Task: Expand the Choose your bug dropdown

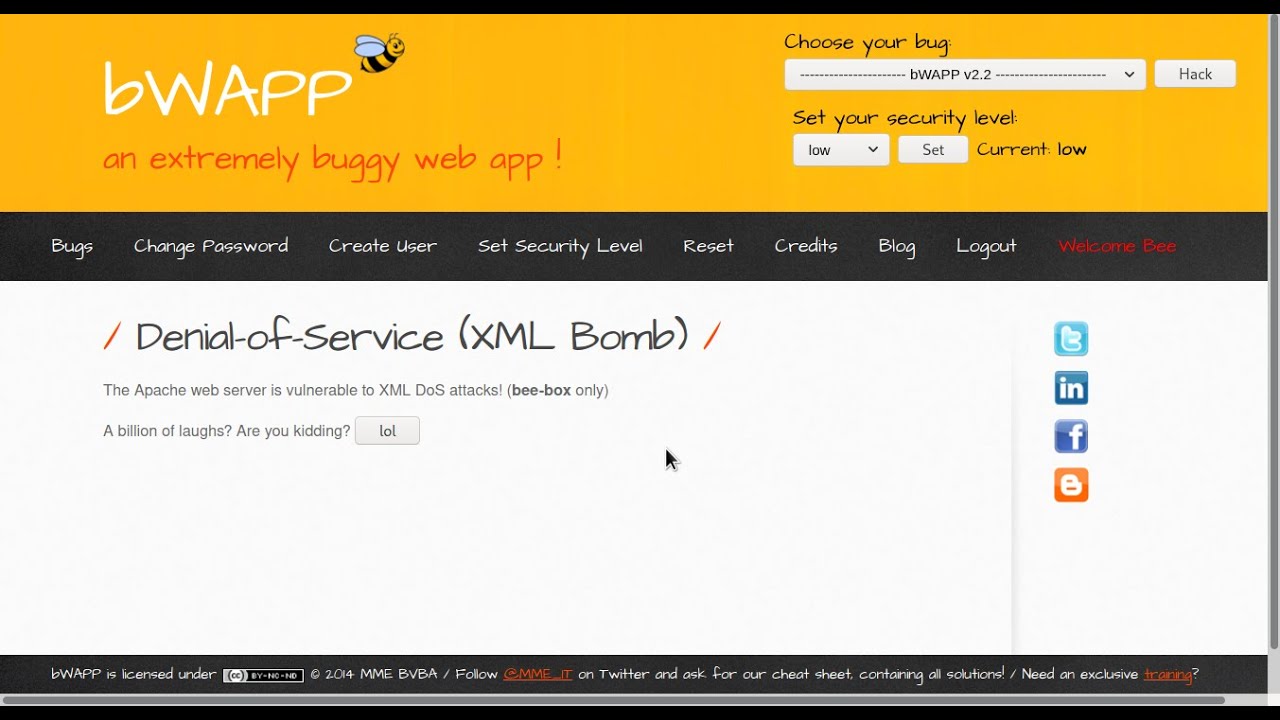Action: (x=965, y=74)
